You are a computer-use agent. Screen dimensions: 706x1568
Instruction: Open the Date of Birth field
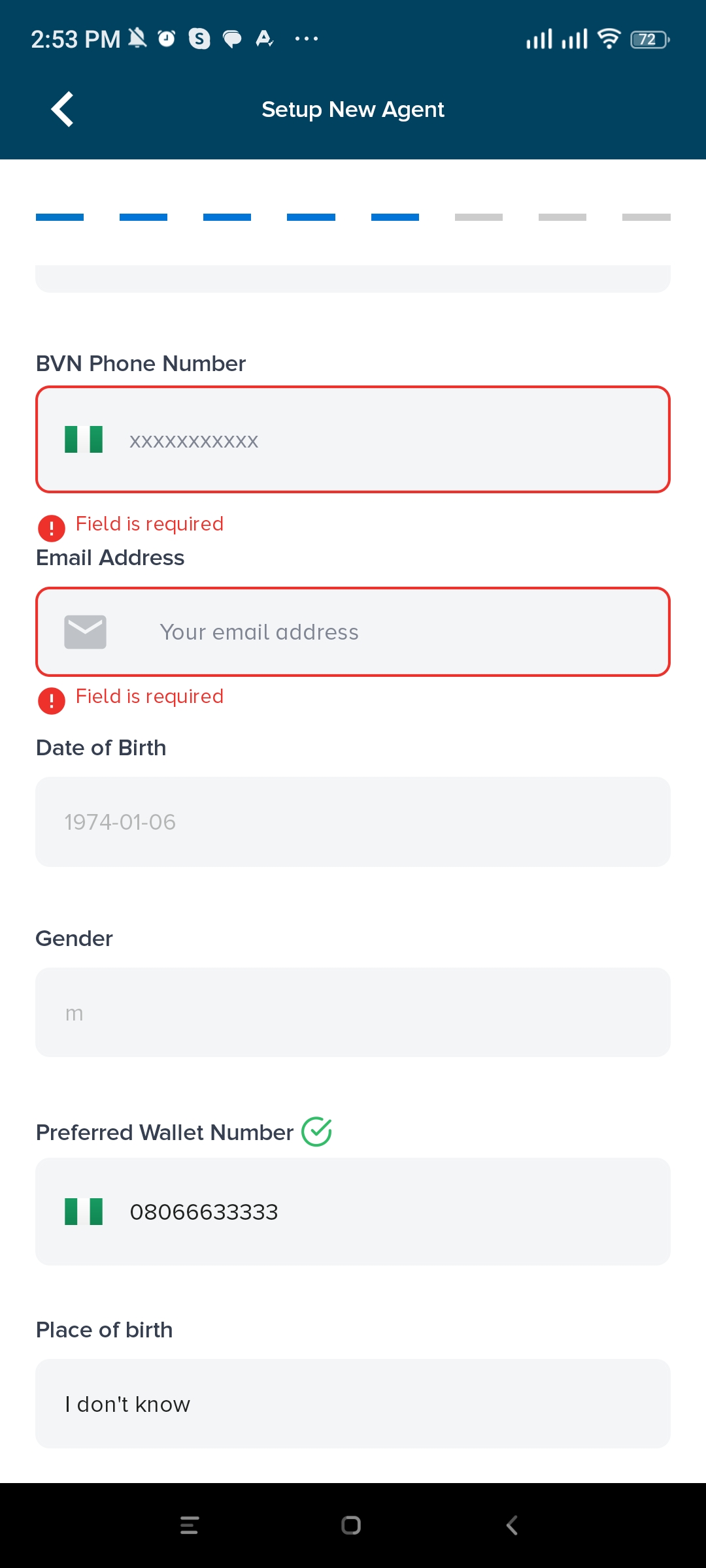[x=353, y=822]
